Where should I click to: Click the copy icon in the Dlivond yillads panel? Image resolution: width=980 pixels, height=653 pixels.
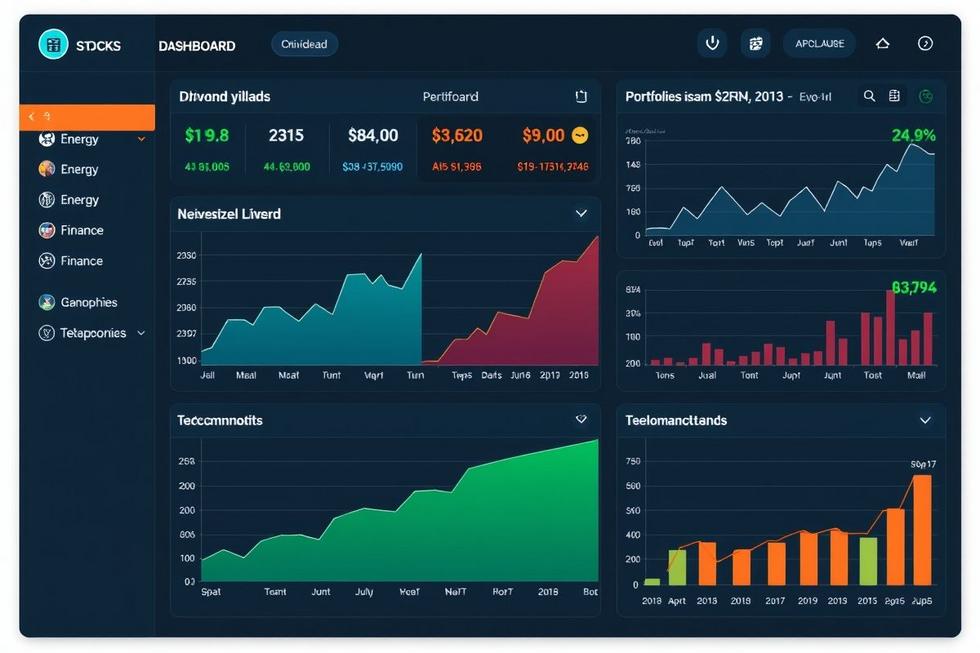tap(581, 97)
